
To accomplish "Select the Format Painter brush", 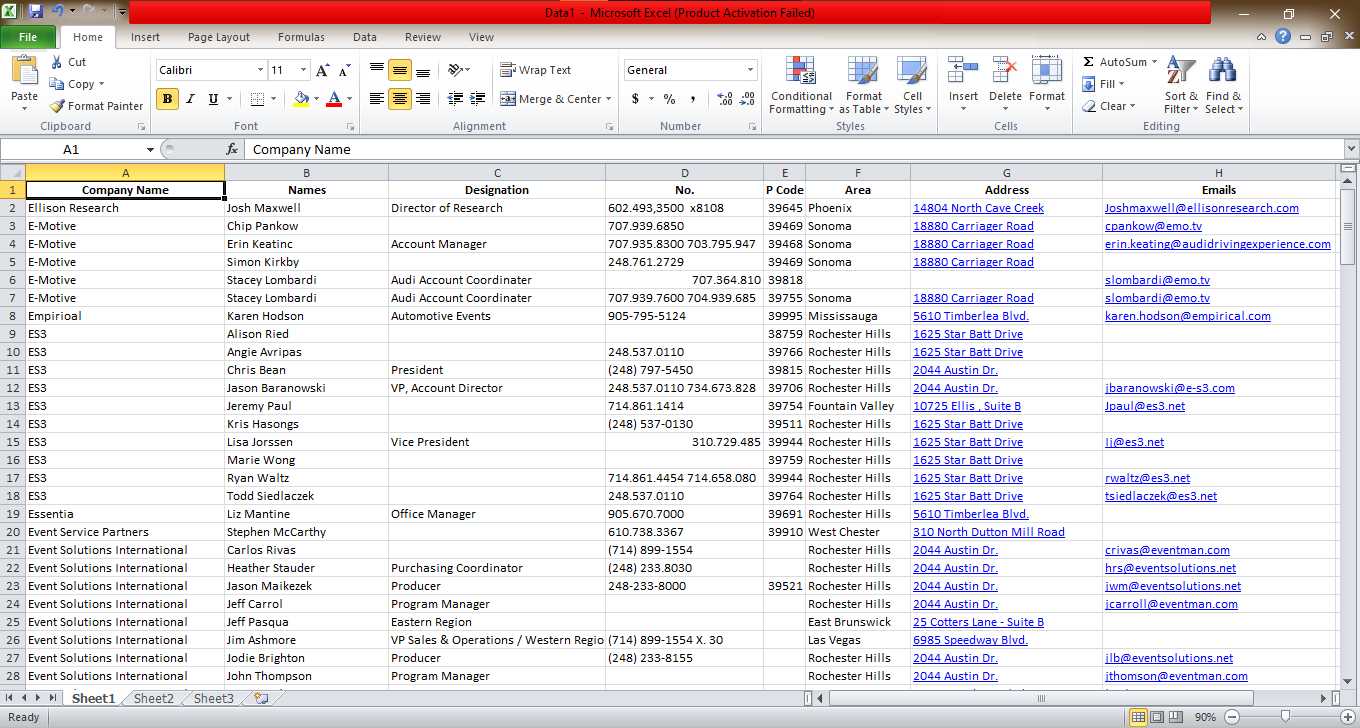I will pos(58,106).
